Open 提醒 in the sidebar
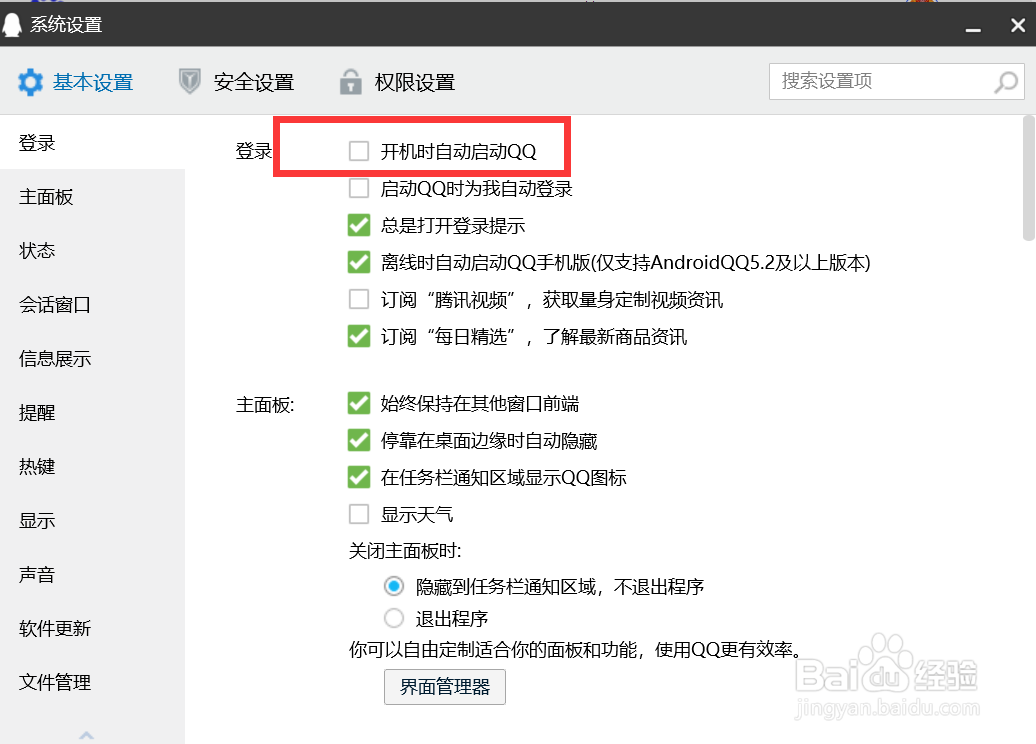 pyautogui.click(x=92, y=413)
